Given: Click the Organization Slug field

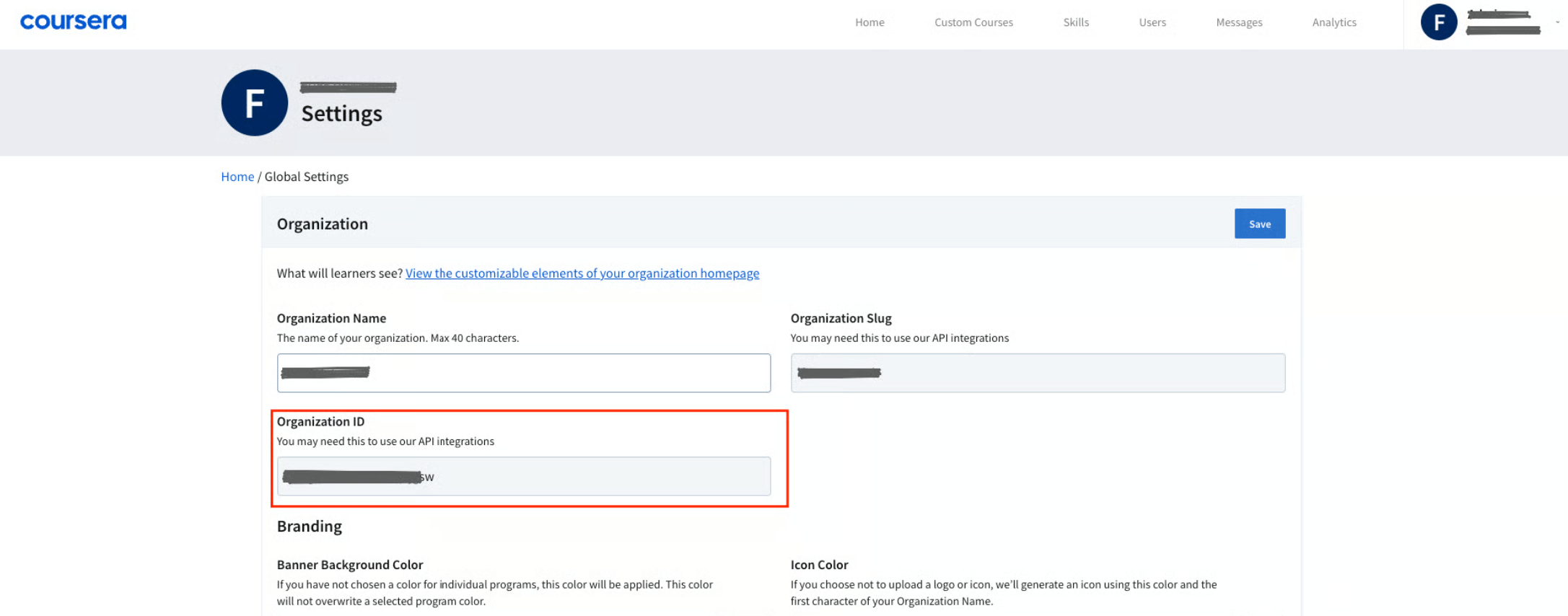Looking at the screenshot, I should 1038,373.
